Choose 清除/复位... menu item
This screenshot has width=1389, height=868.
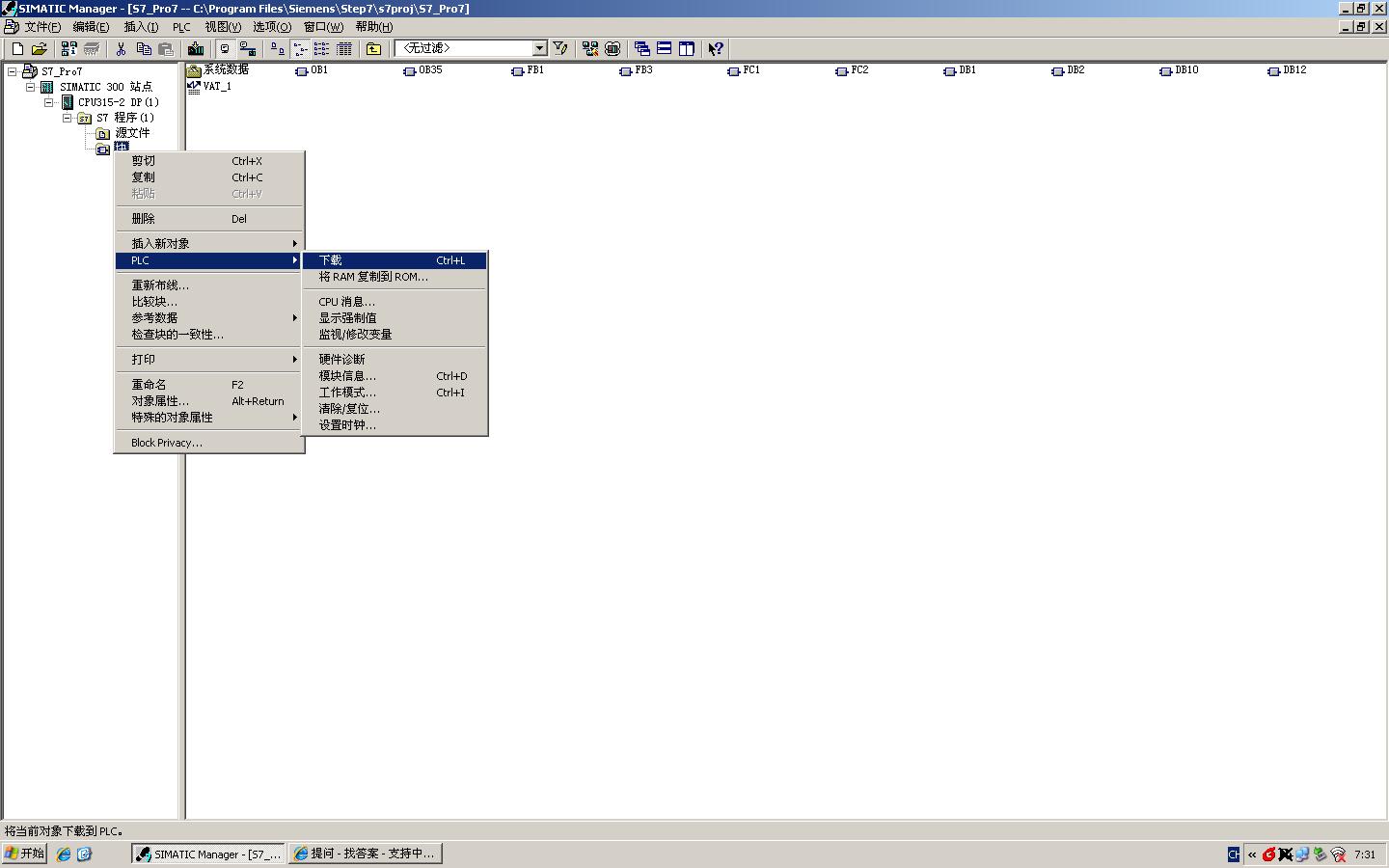(x=395, y=409)
